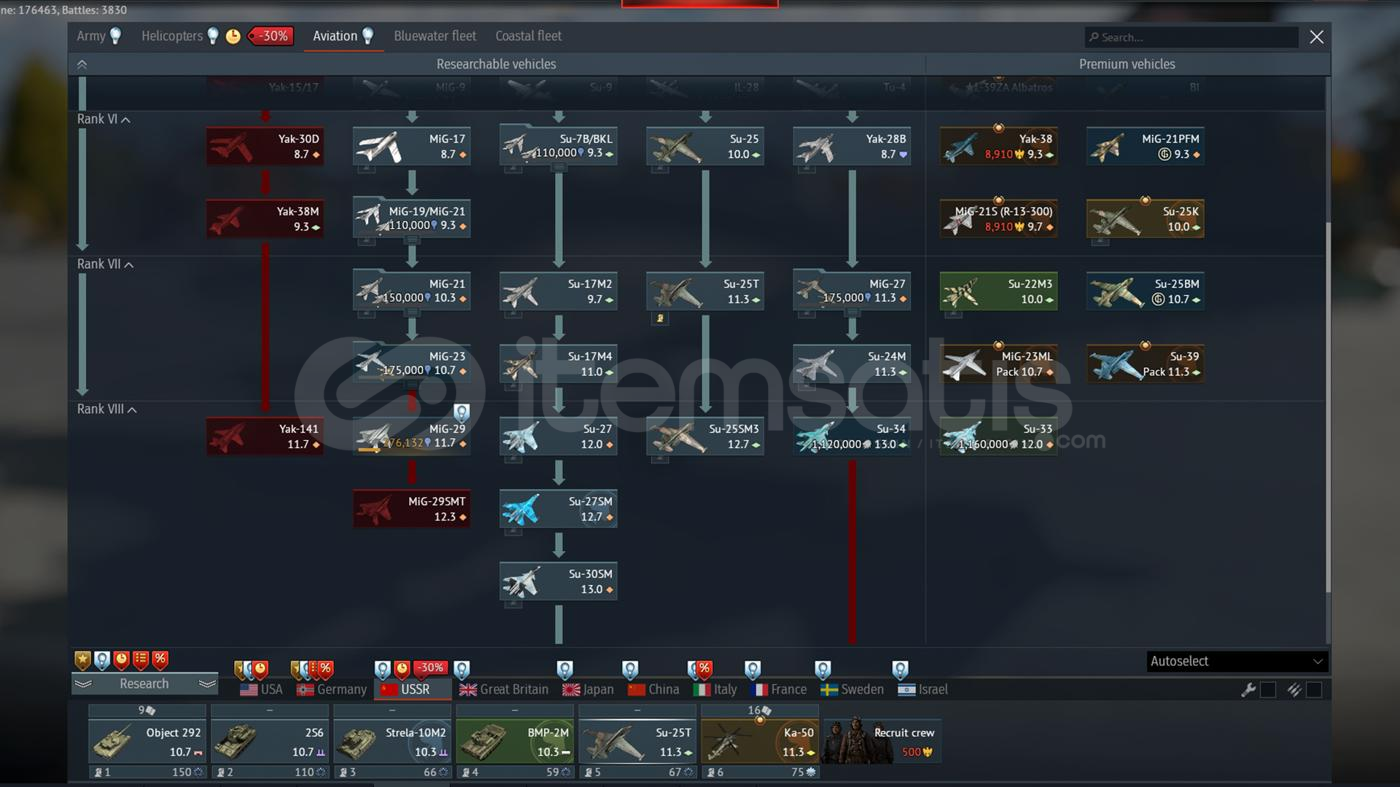Tick the checkbox beside the wrench icon
The width and height of the screenshot is (1400, 787).
point(1268,690)
